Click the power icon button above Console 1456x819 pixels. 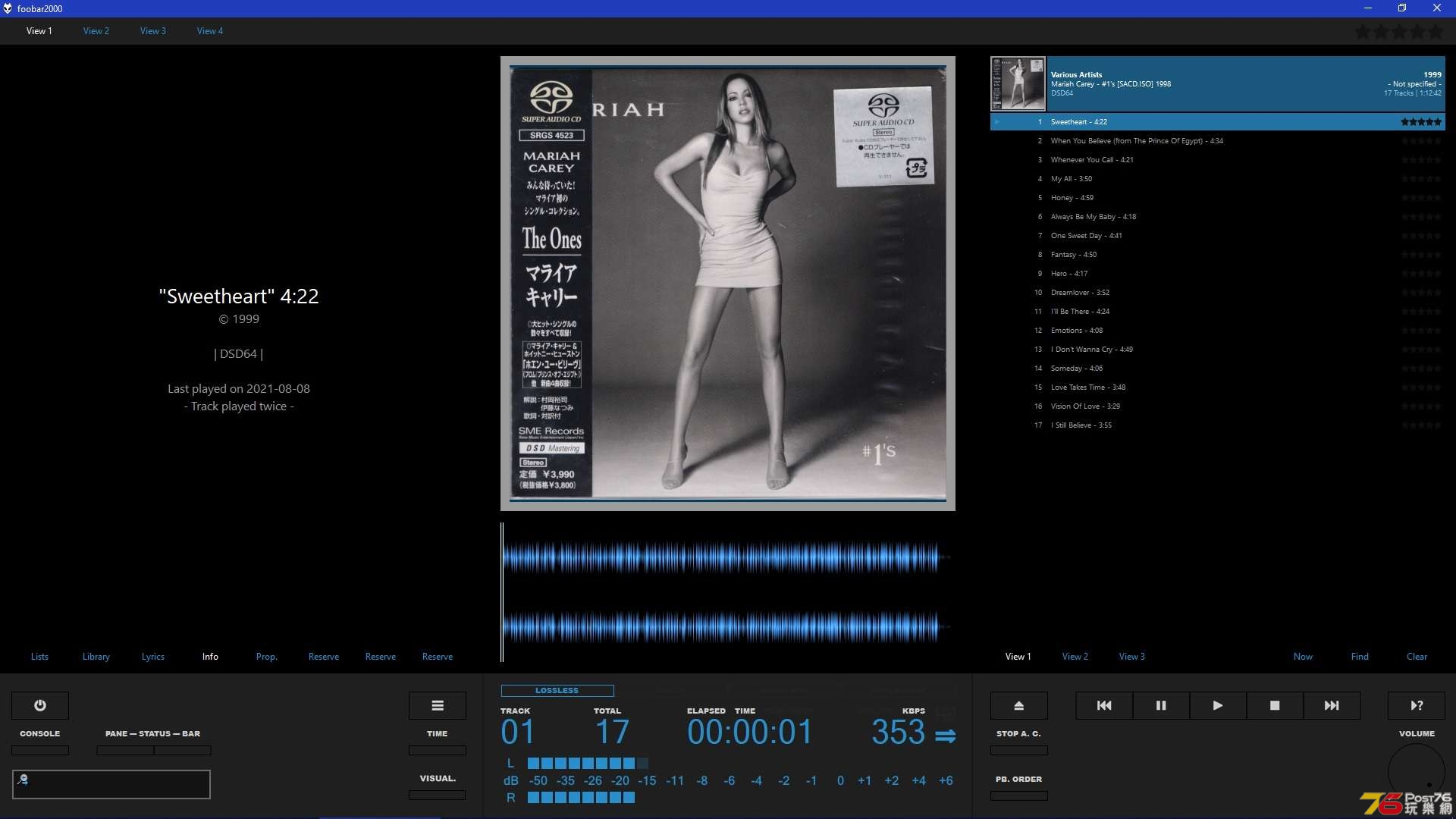click(x=40, y=705)
